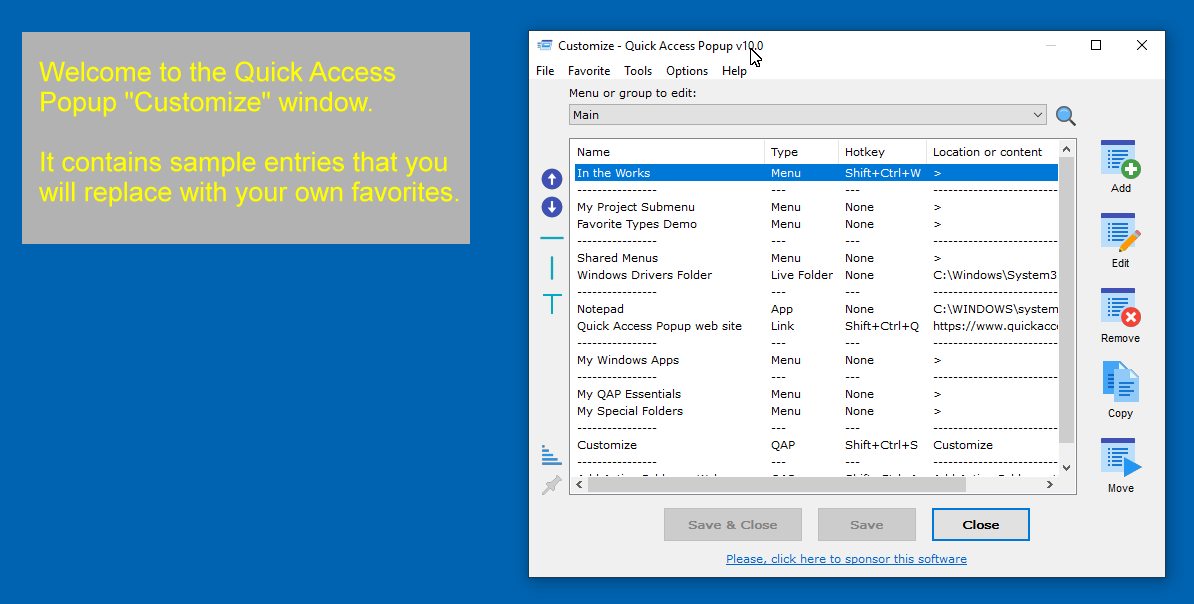This screenshot has width=1194, height=604.
Task: Expand the 'Menu or group to edit' dropdown
Action: (x=1037, y=115)
